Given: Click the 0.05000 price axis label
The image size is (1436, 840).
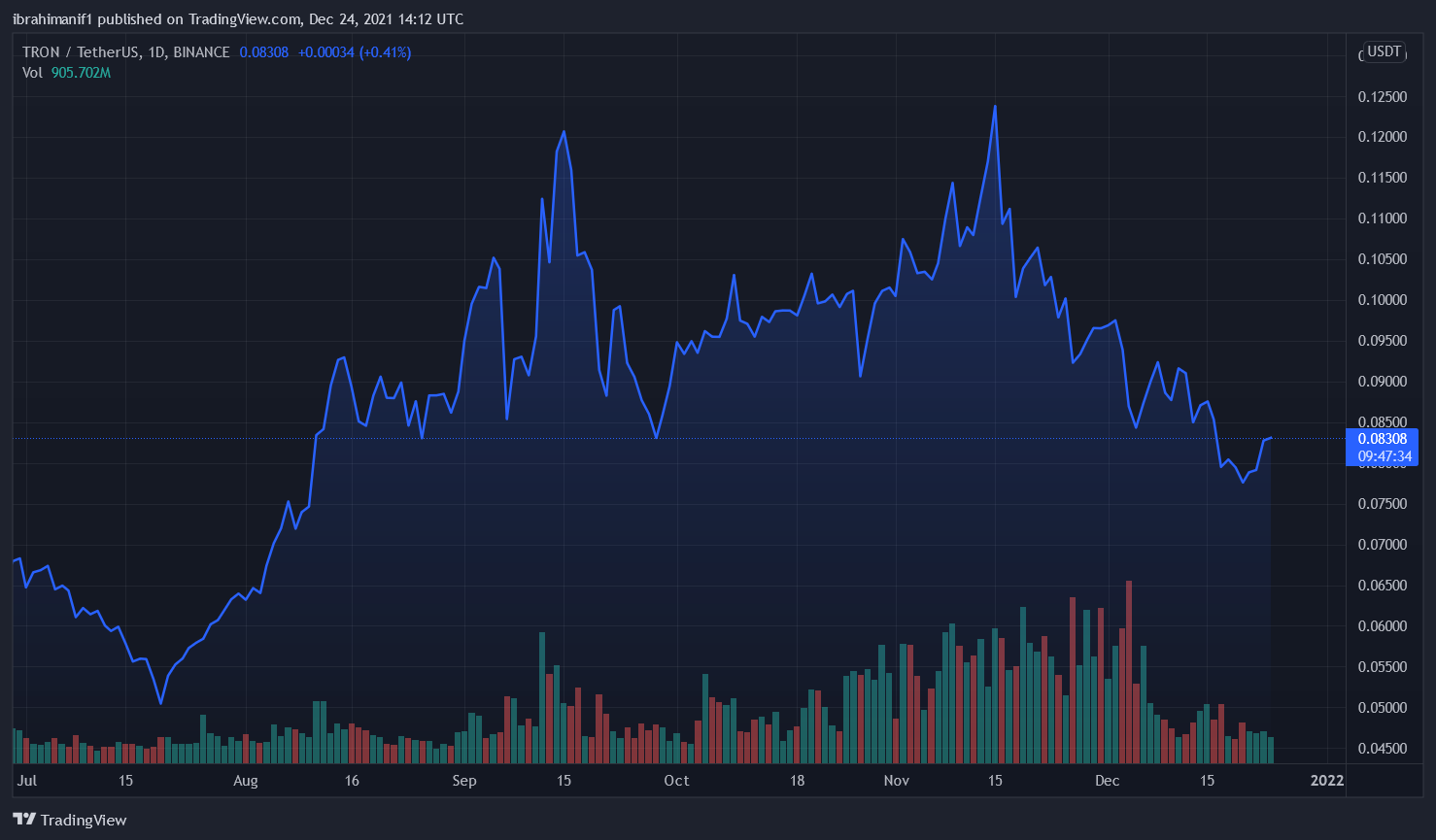Looking at the screenshot, I should [x=1382, y=708].
